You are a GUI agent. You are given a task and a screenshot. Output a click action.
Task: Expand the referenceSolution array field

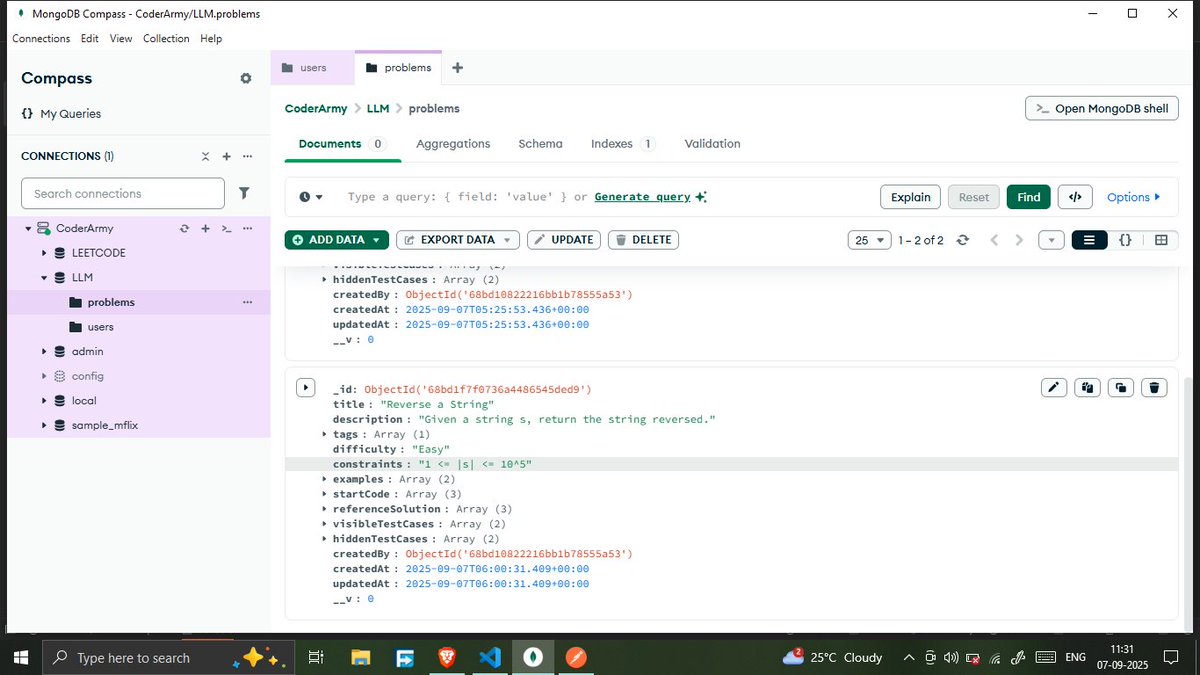pos(324,509)
